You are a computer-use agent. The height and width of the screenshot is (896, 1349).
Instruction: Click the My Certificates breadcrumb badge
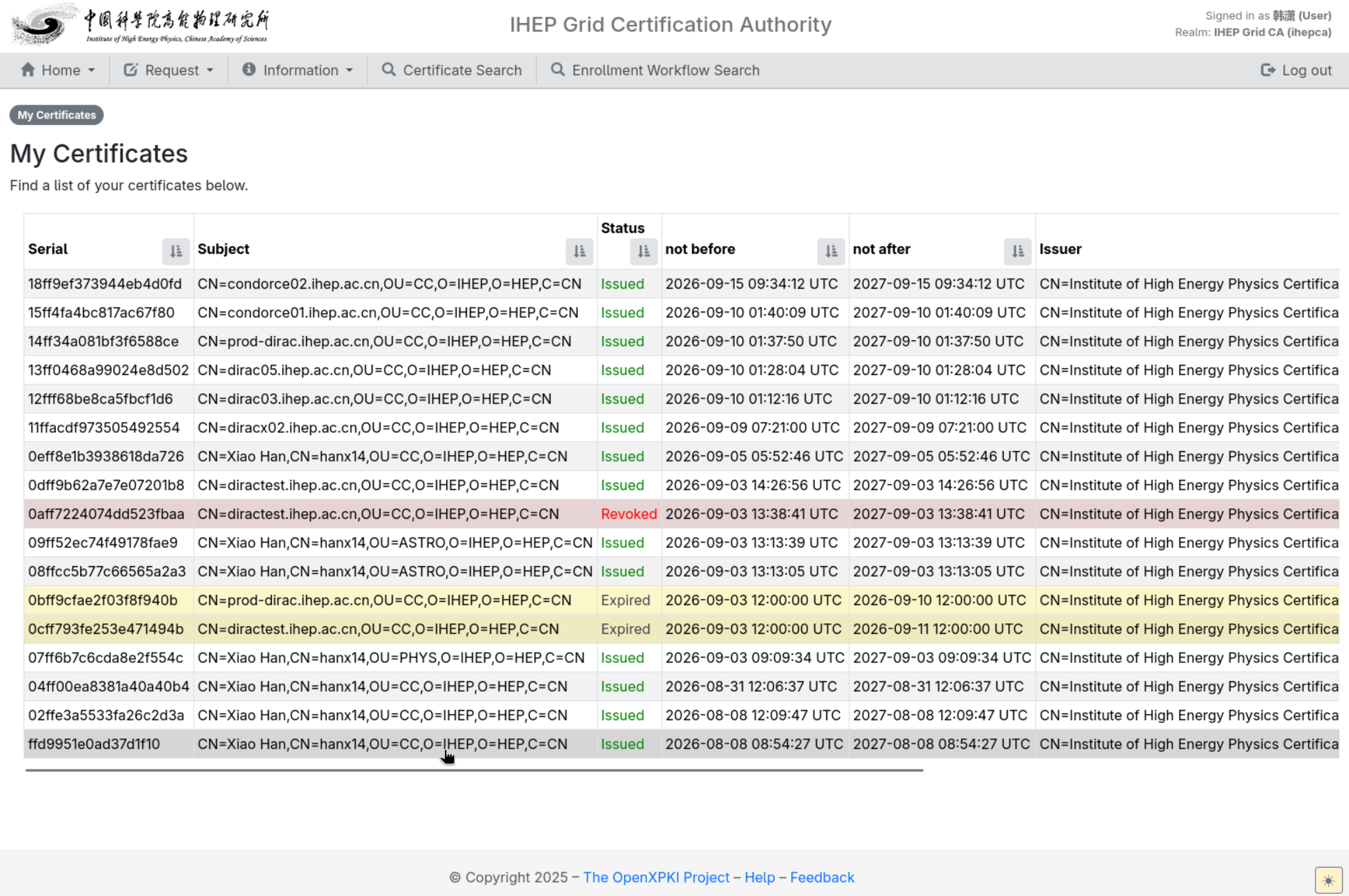[x=56, y=115]
